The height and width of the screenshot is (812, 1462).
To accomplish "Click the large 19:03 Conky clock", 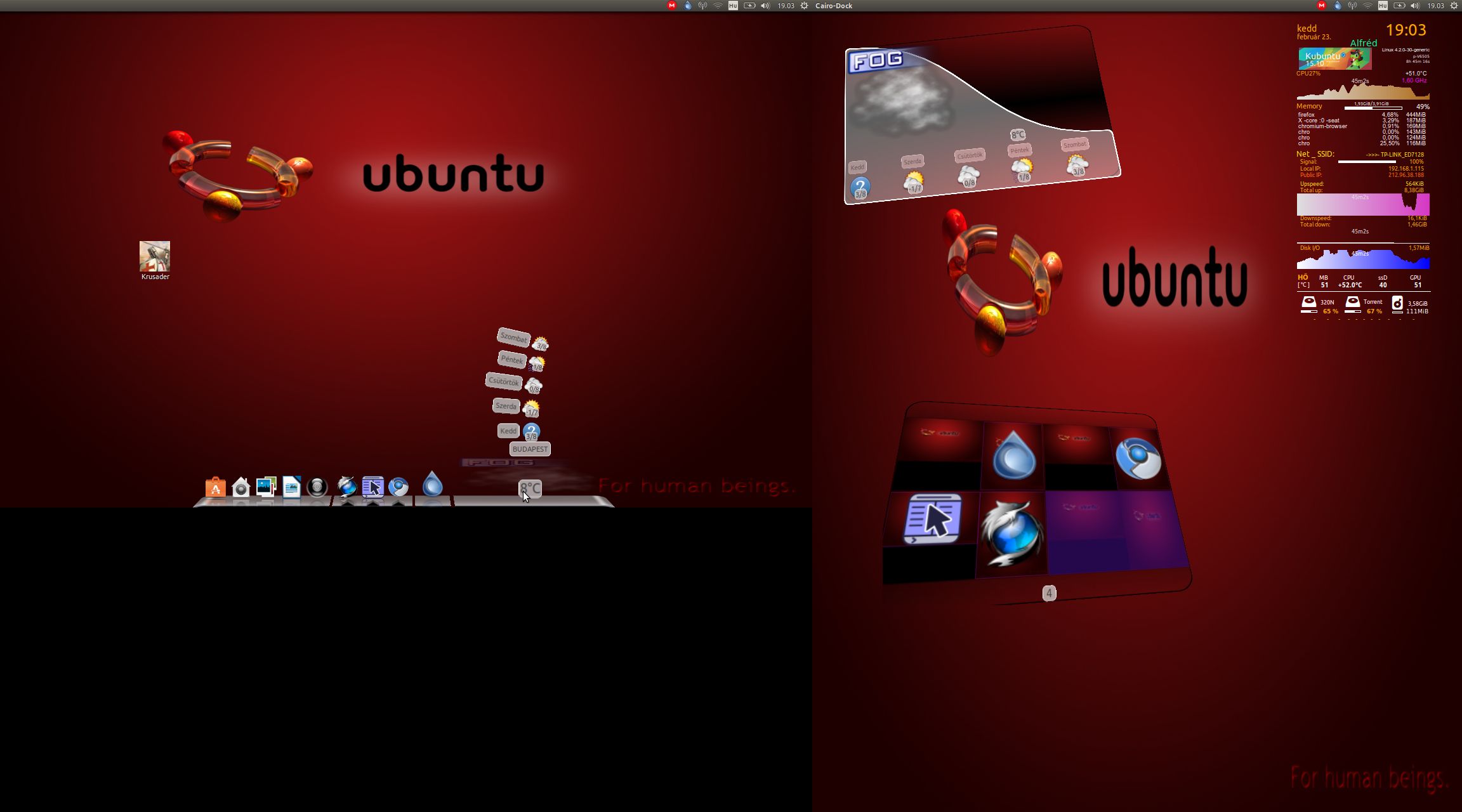I will click(x=1406, y=30).
